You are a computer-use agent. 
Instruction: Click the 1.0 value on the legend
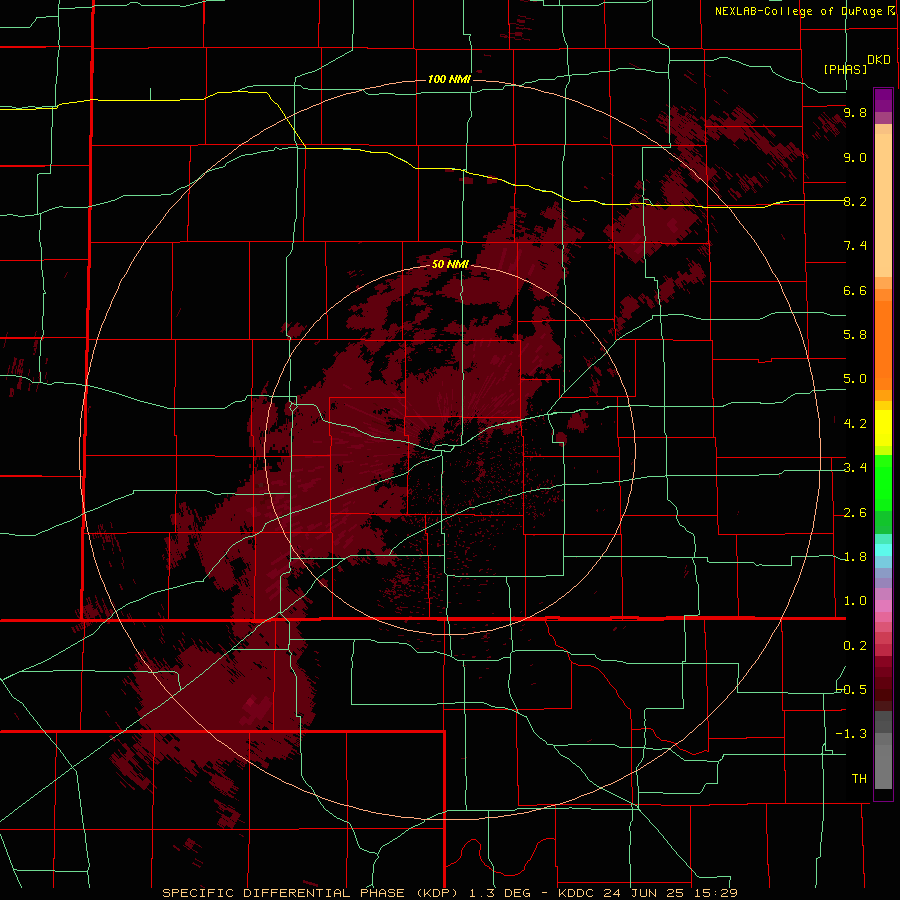[855, 601]
